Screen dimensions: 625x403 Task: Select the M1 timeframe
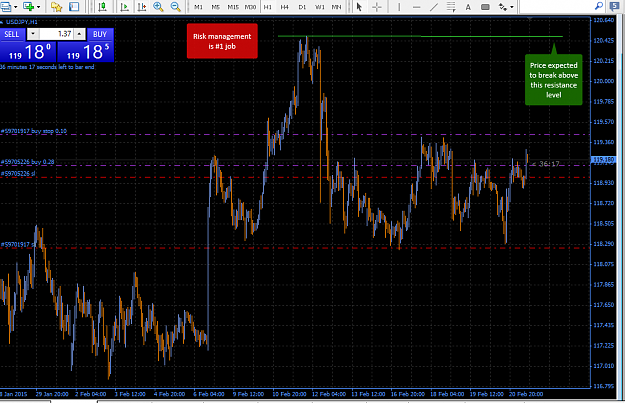198,7
